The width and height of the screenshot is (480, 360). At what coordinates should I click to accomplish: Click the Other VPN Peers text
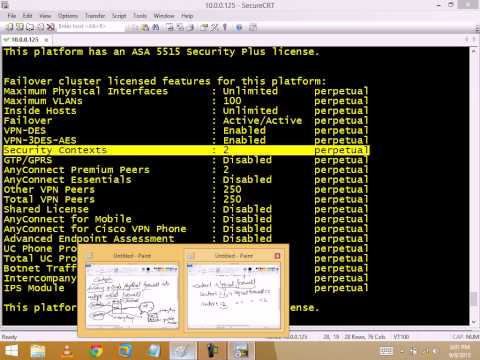[49, 189]
